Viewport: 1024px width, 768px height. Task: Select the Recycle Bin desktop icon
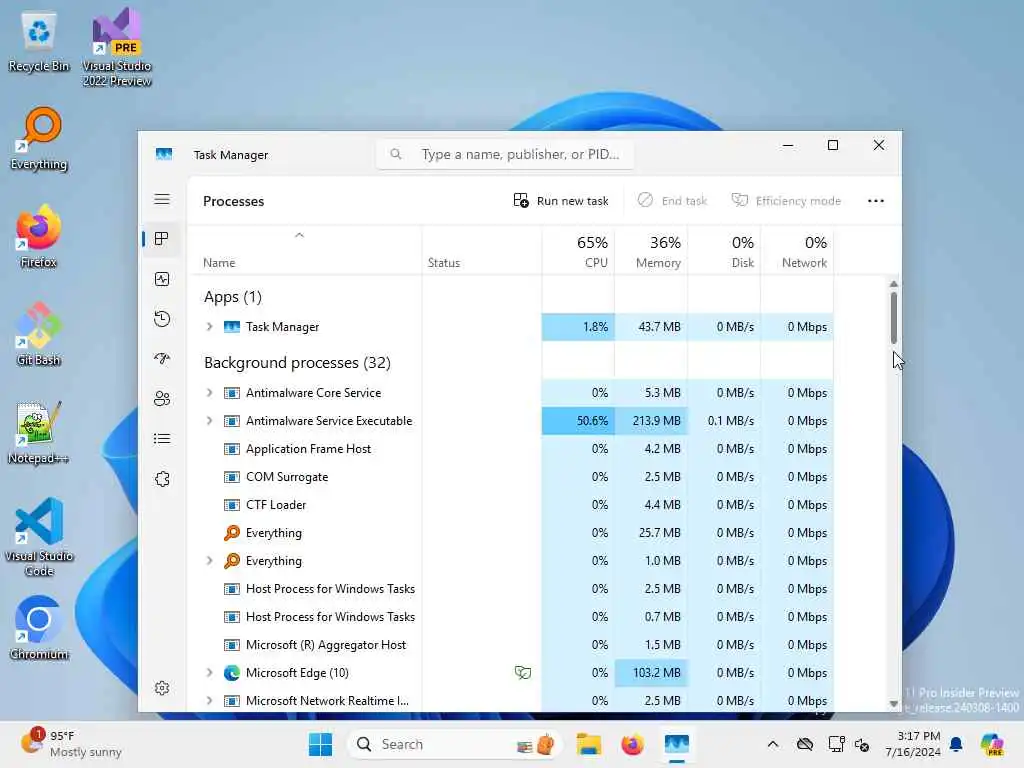[39, 40]
